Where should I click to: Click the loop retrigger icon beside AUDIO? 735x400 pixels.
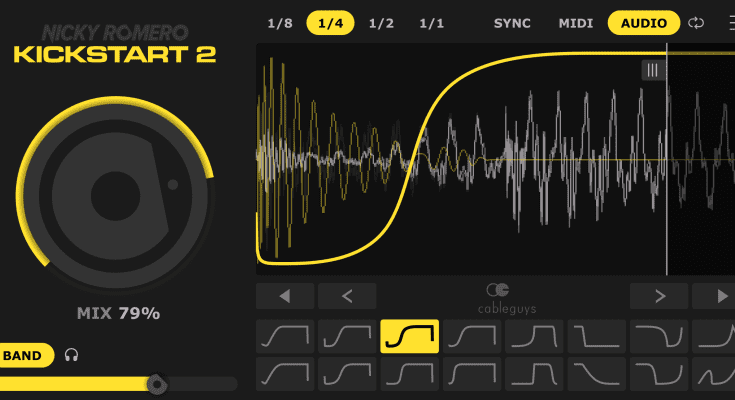click(697, 22)
